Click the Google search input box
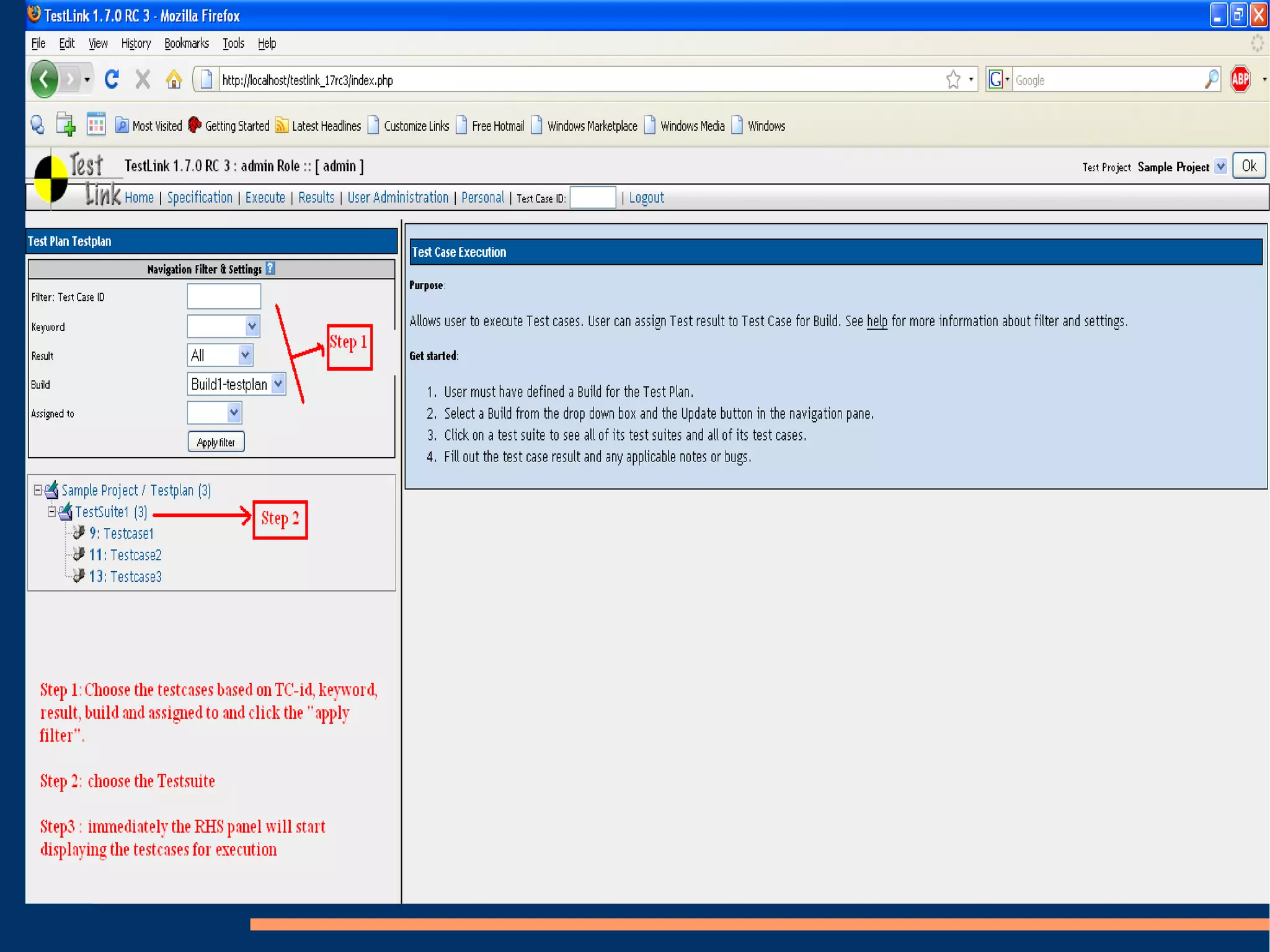 [x=1107, y=80]
